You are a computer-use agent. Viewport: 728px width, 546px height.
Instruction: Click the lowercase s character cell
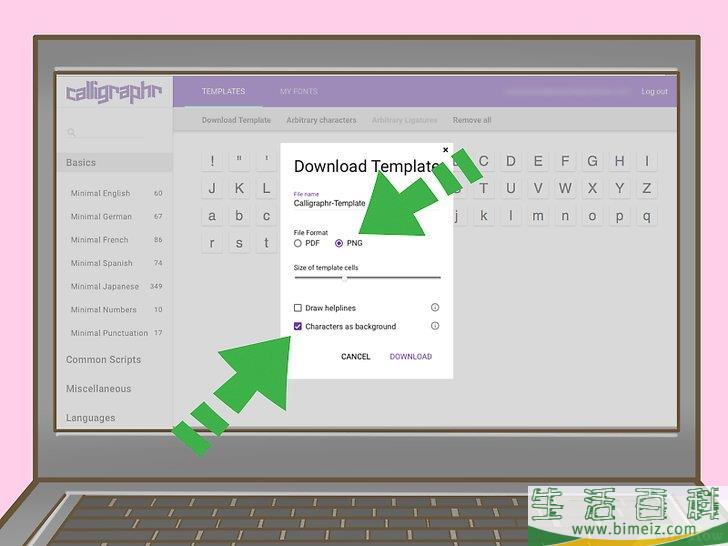coord(239,243)
